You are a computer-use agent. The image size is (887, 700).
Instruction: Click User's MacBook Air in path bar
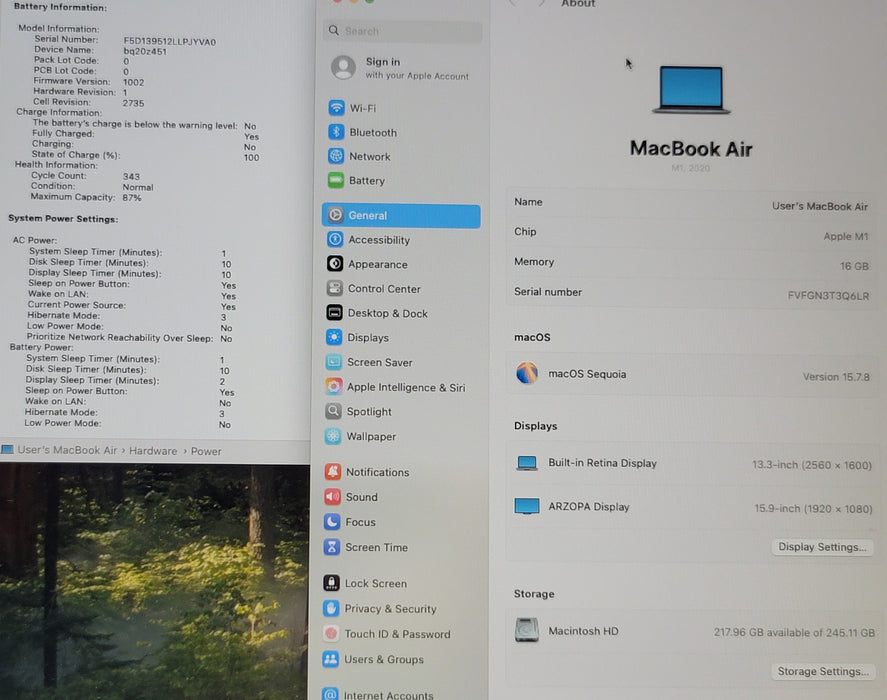coord(67,450)
